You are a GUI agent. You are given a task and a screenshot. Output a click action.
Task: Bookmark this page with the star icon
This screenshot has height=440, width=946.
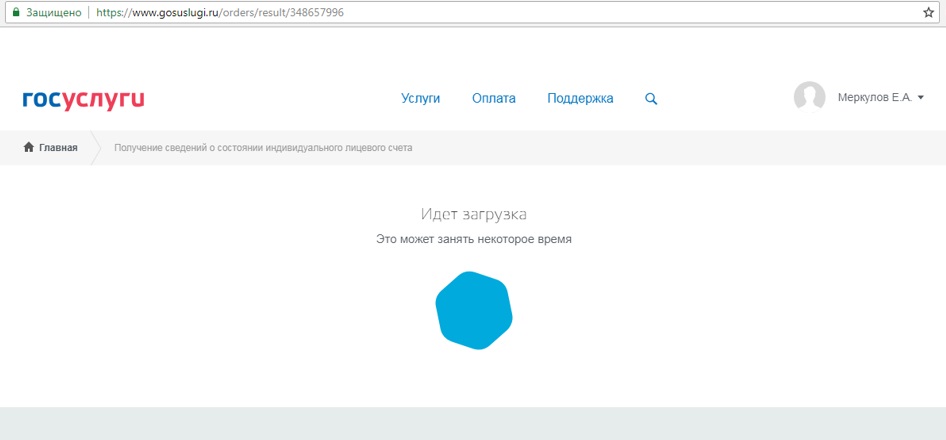pyautogui.click(x=927, y=13)
